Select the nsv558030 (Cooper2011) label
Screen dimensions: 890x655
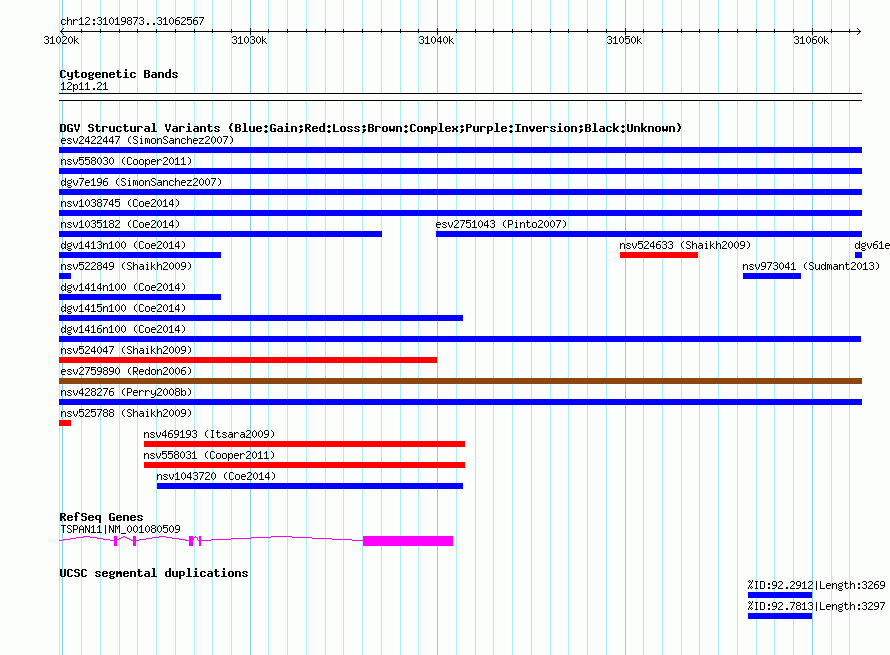click(x=126, y=161)
